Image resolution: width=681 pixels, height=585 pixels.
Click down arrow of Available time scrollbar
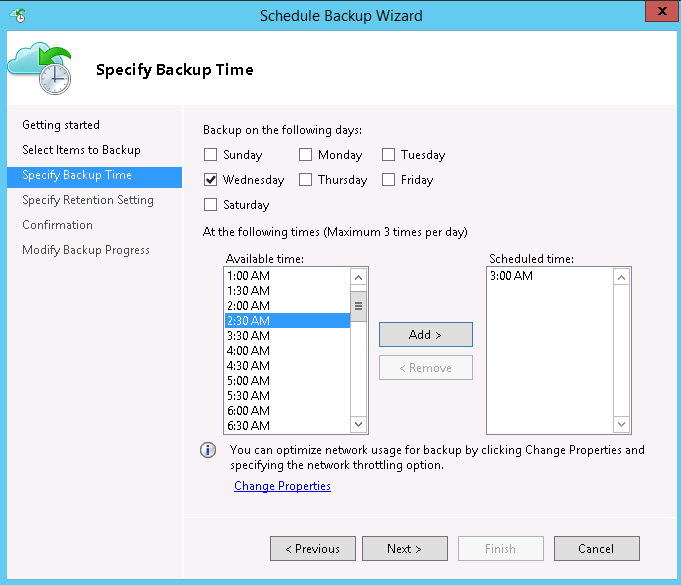coord(358,424)
